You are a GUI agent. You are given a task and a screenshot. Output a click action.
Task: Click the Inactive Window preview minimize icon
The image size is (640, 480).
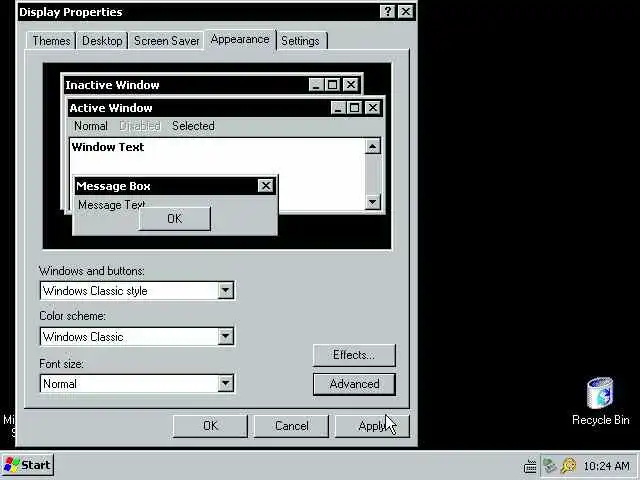pos(316,85)
